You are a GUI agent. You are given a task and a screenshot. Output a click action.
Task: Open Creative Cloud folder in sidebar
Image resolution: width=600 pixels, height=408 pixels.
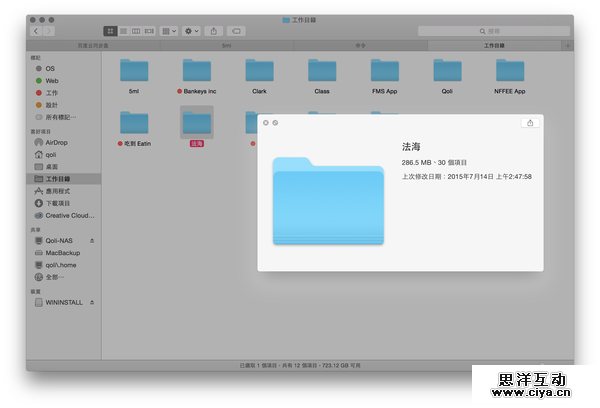64,215
